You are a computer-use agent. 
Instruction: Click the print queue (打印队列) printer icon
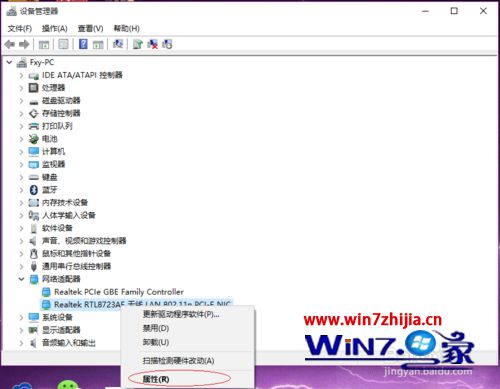click(x=34, y=126)
